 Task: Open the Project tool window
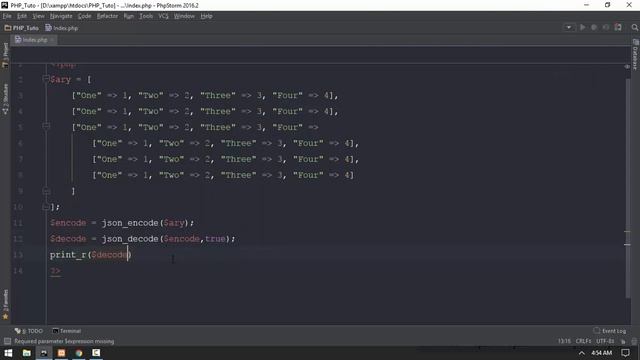pos(5,55)
